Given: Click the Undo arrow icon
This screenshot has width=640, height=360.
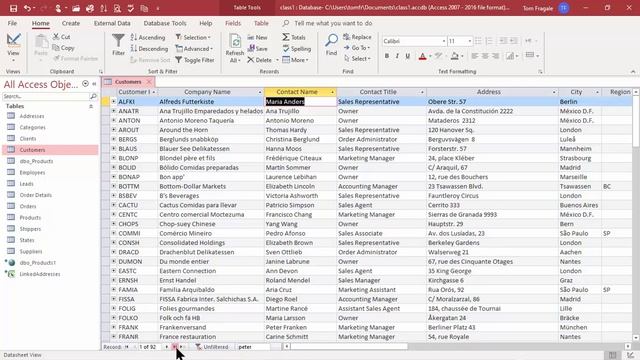Looking at the screenshot, I should pyautogui.click(x=27, y=8).
